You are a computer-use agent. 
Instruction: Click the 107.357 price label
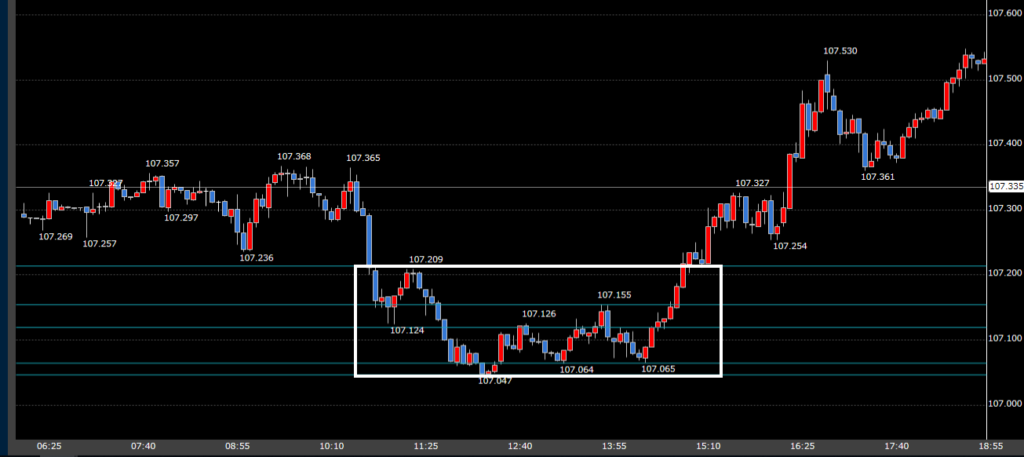click(x=162, y=164)
